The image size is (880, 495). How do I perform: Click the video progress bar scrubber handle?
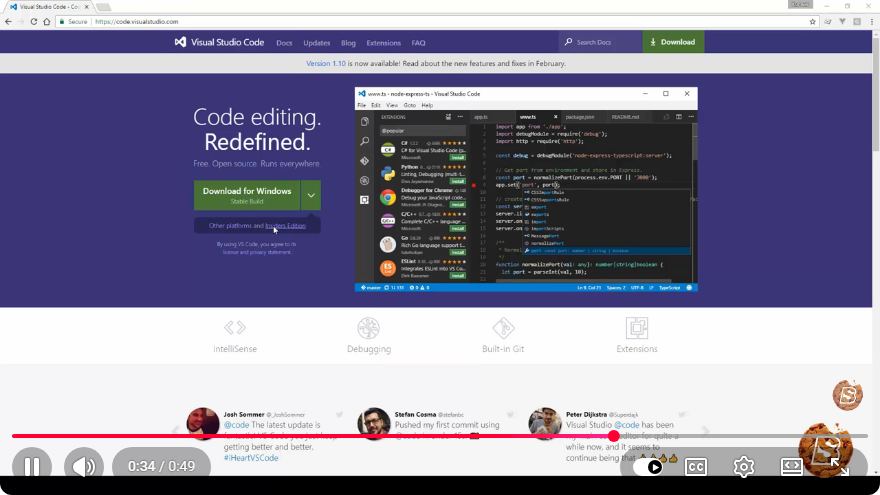pyautogui.click(x=613, y=436)
